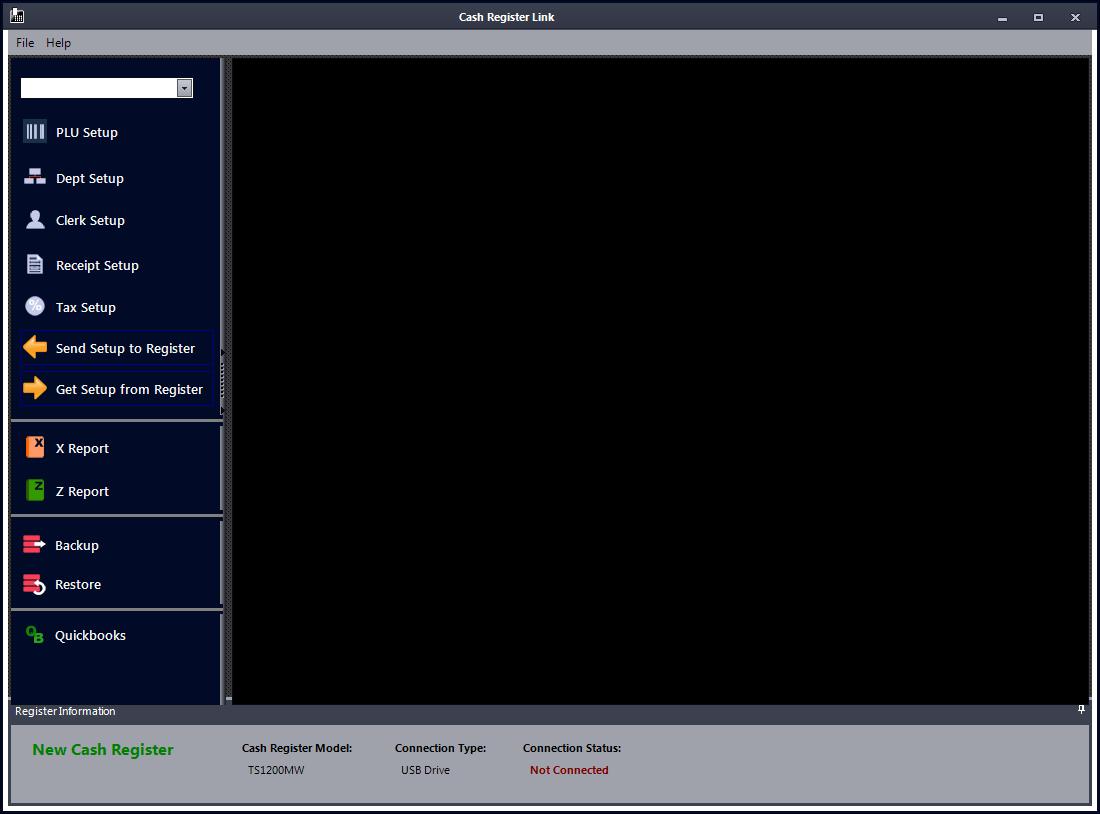Open the File menu
Viewport: 1100px width, 814px height.
pyautogui.click(x=25, y=43)
